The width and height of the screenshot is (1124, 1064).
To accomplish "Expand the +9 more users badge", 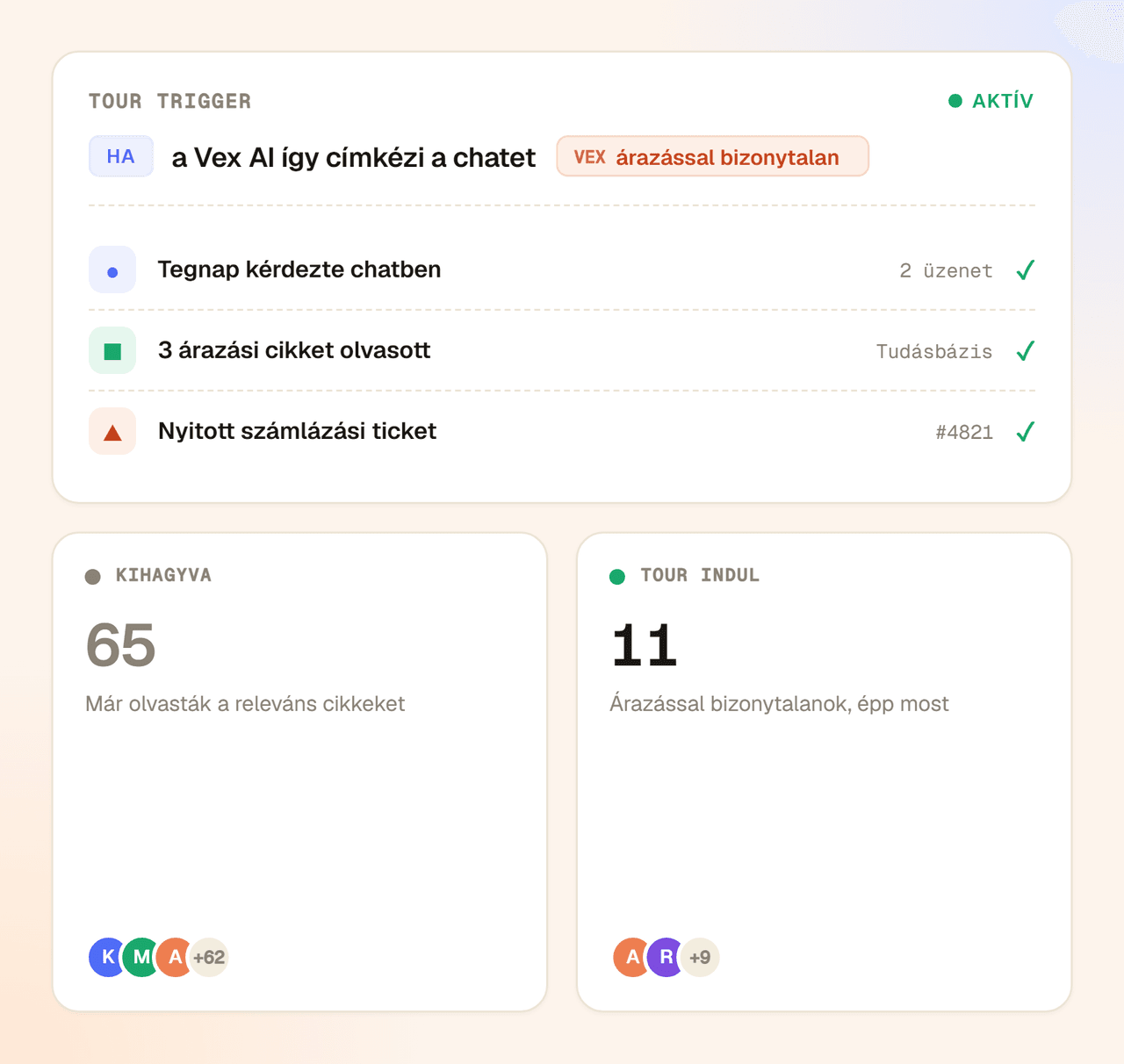I will [700, 957].
